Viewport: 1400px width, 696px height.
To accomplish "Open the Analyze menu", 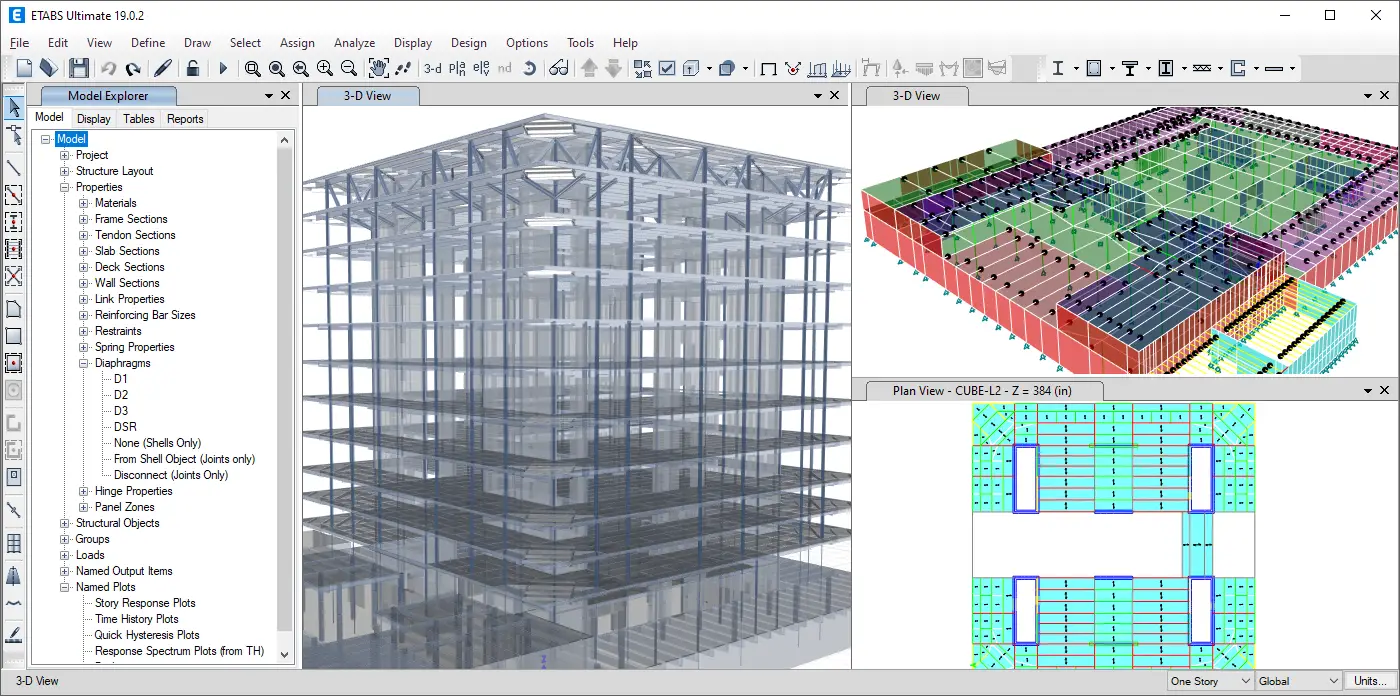I will (354, 43).
